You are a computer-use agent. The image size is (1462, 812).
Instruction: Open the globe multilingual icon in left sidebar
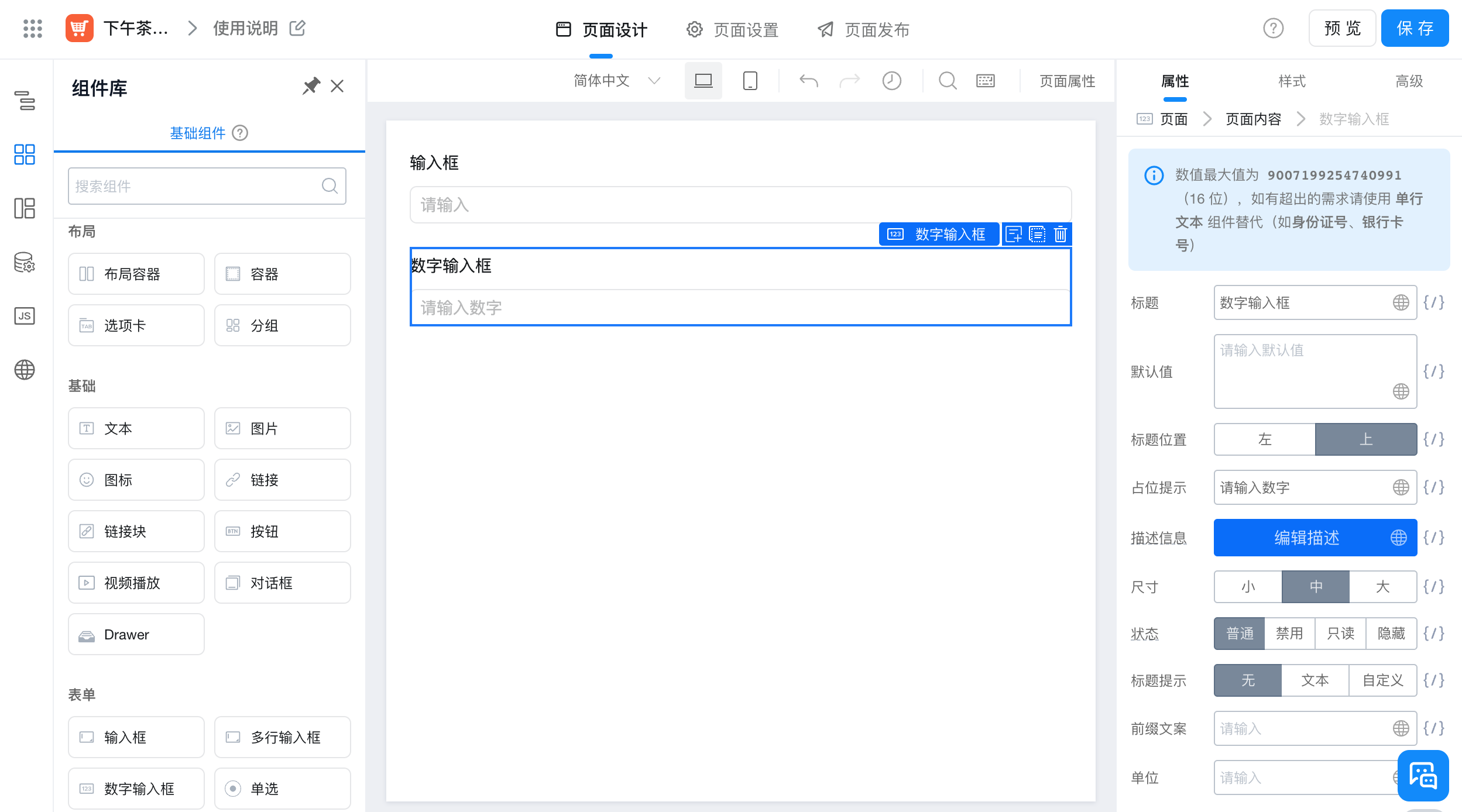click(25, 370)
